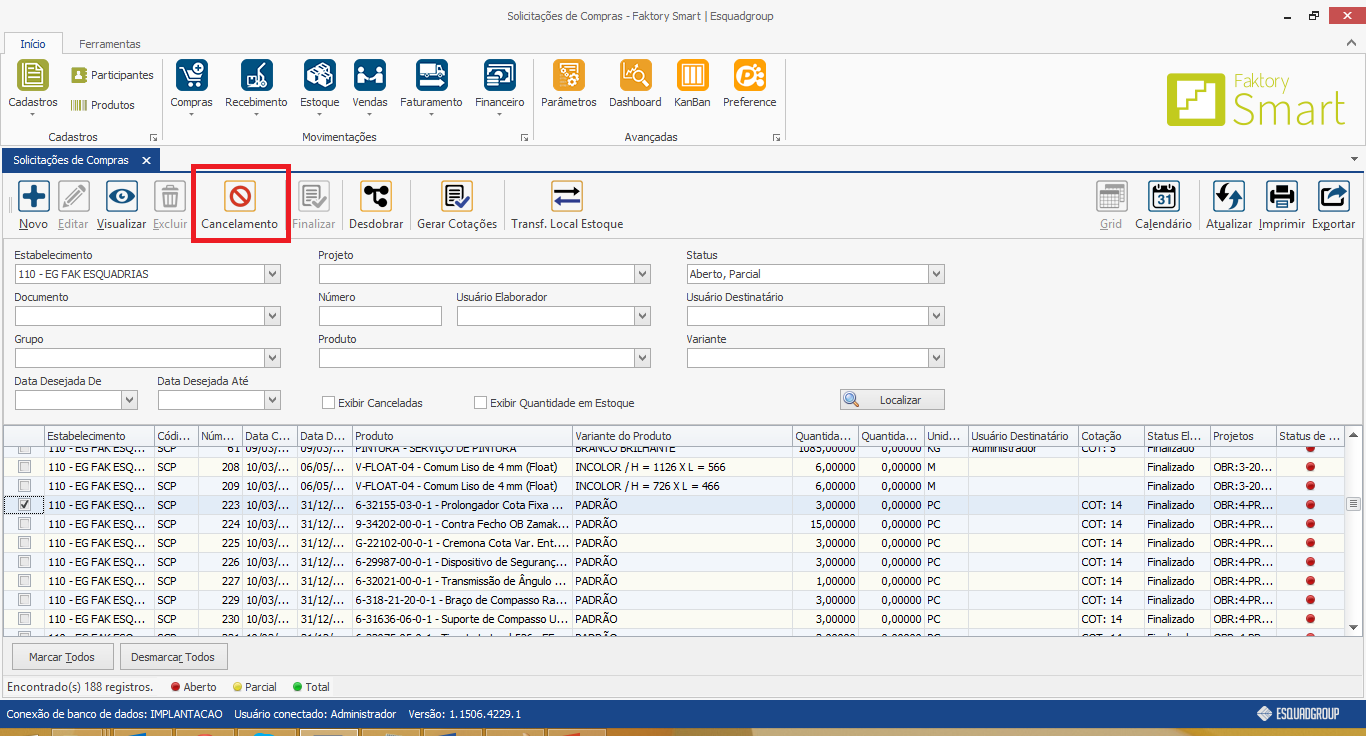Enable Exibir Canceladas checkbox
Viewport: 1366px width, 736px height.
(x=328, y=403)
